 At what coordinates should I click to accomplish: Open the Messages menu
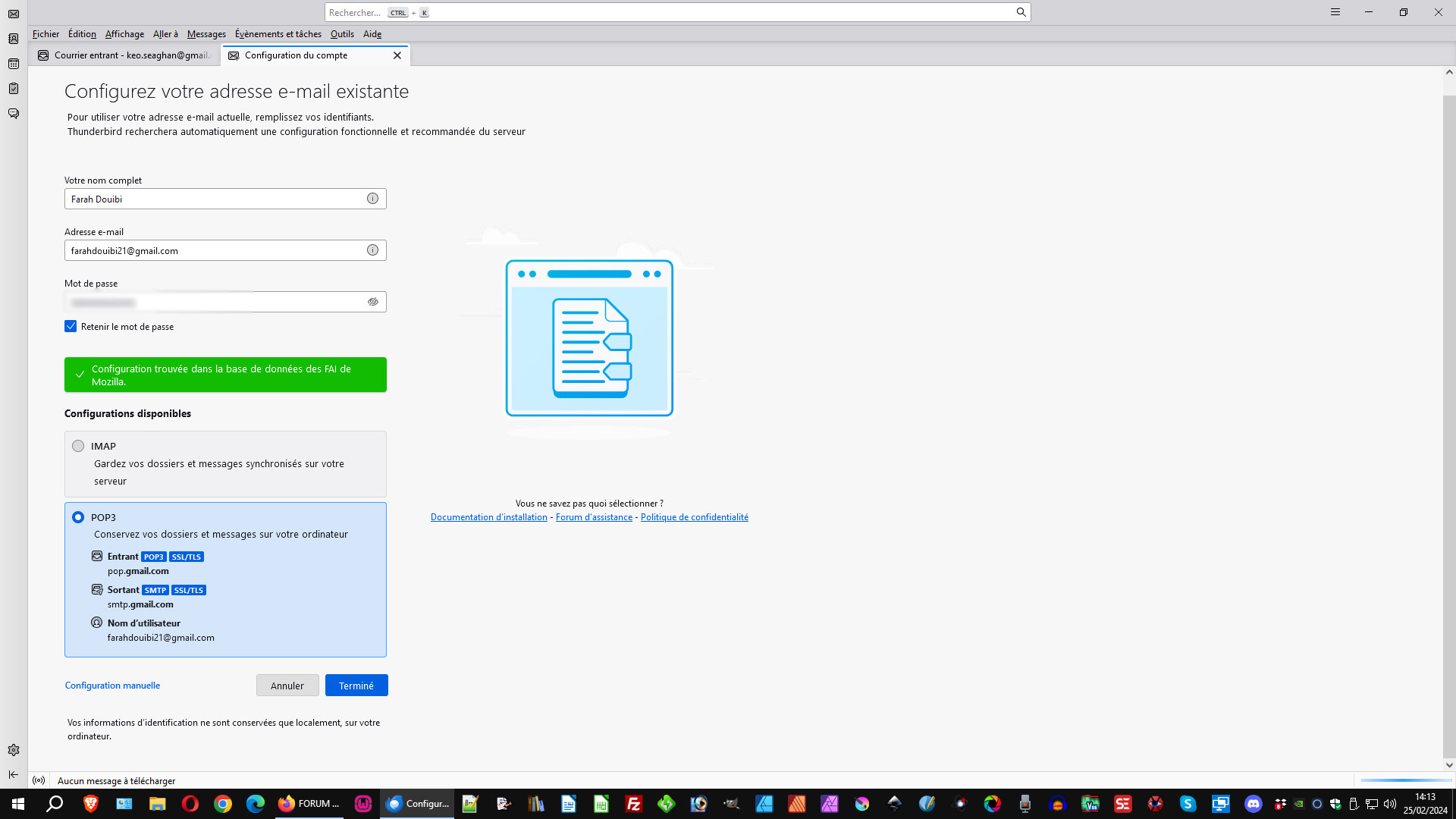click(x=206, y=34)
